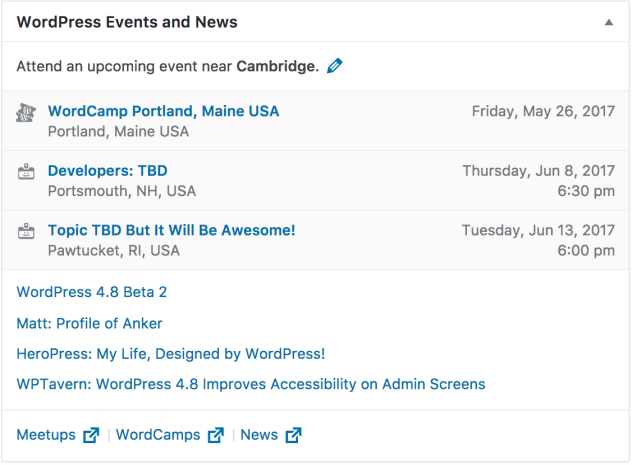Image resolution: width=632 pixels, height=465 pixels.
Task: Click the external link icon after Meetups
Action: [91, 435]
